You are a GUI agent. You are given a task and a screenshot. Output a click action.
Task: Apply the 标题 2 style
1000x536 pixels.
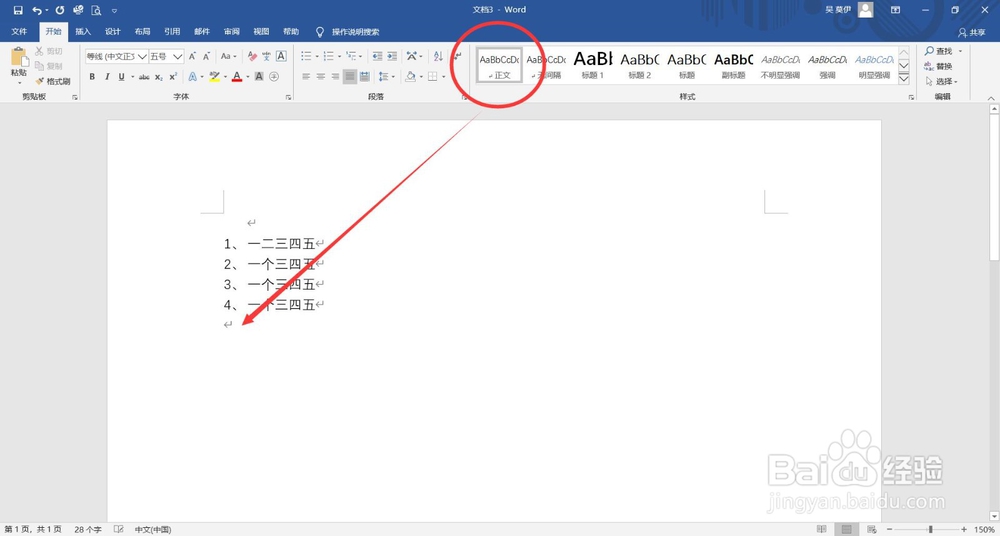point(640,64)
